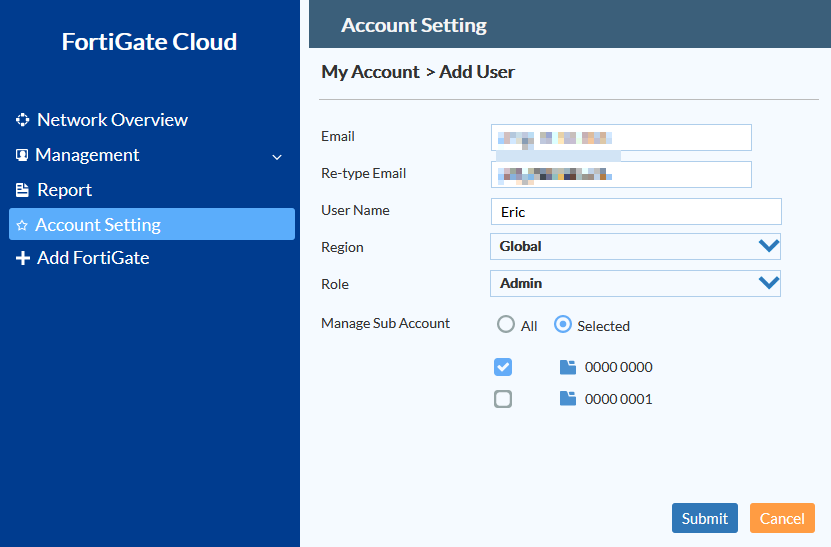
Task: Click the Network Overview crosshair icon
Action: pyautogui.click(x=23, y=120)
